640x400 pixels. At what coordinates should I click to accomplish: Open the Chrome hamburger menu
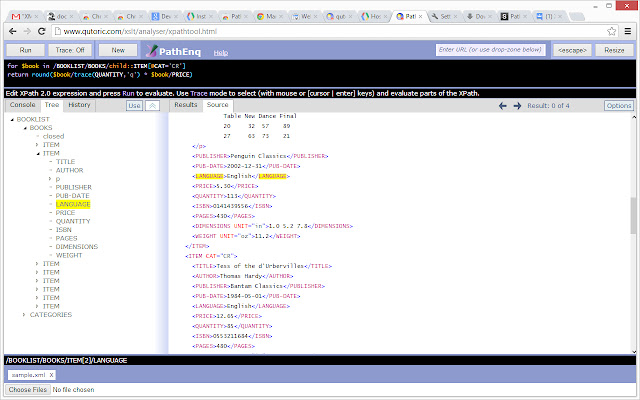[628, 31]
